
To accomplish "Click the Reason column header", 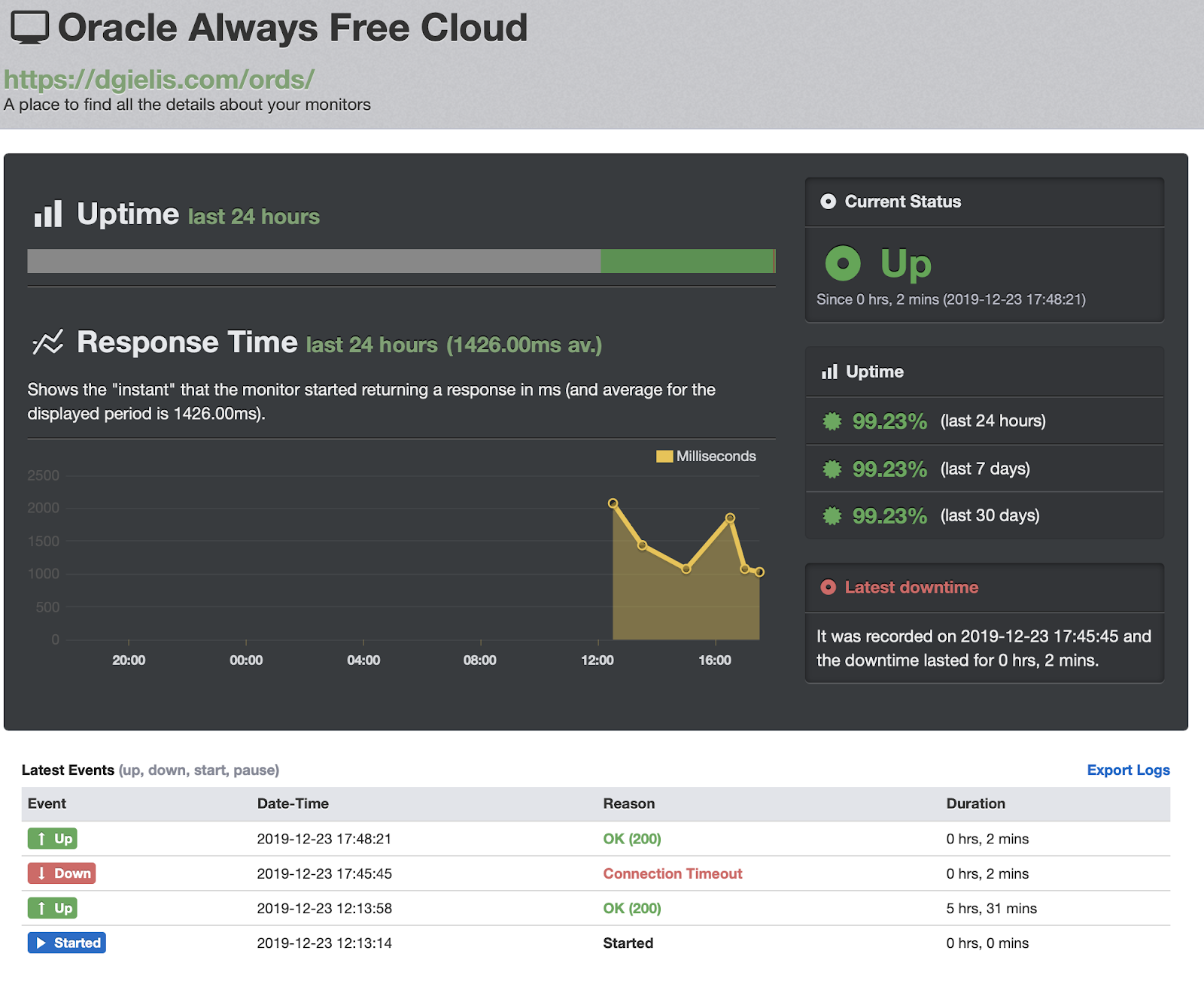I will (629, 803).
